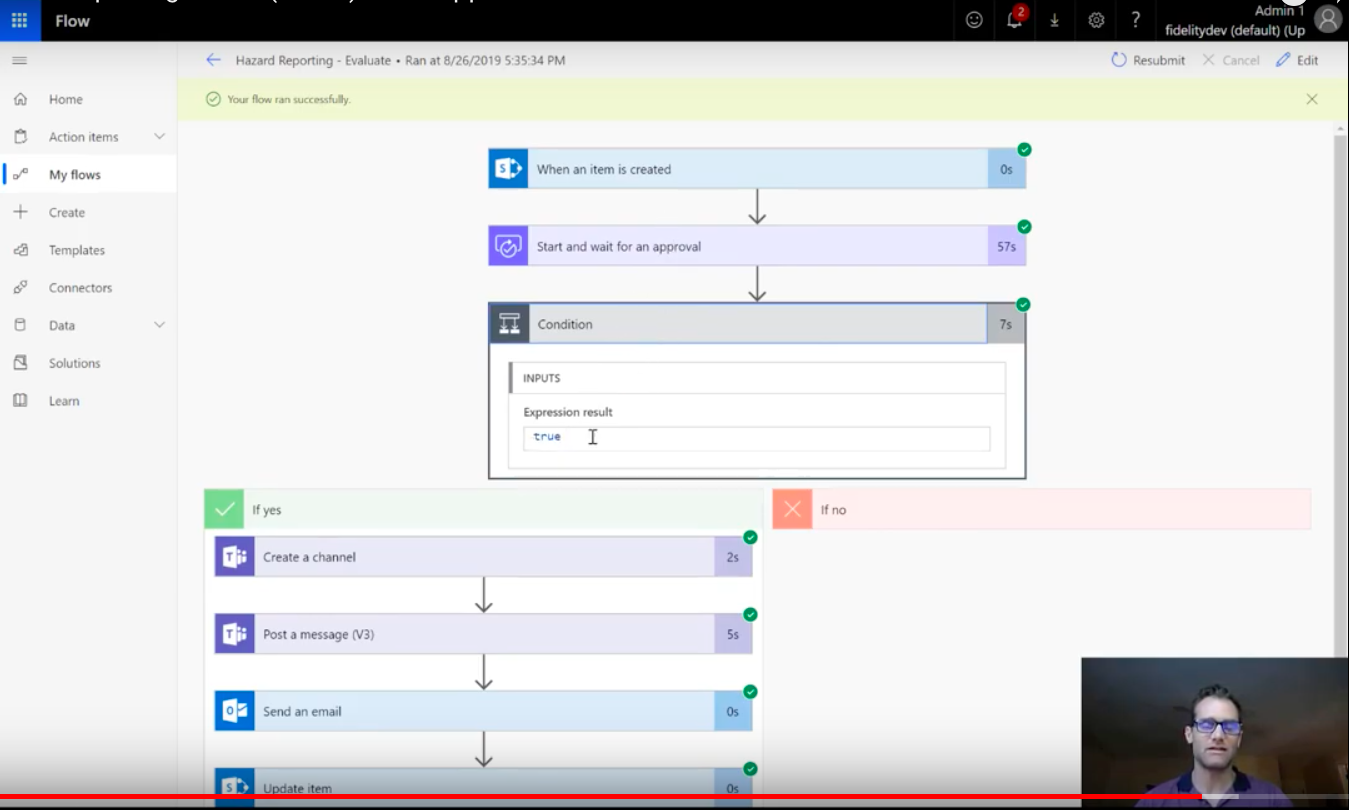
Task: Expand the Send an email step
Action: pos(483,711)
